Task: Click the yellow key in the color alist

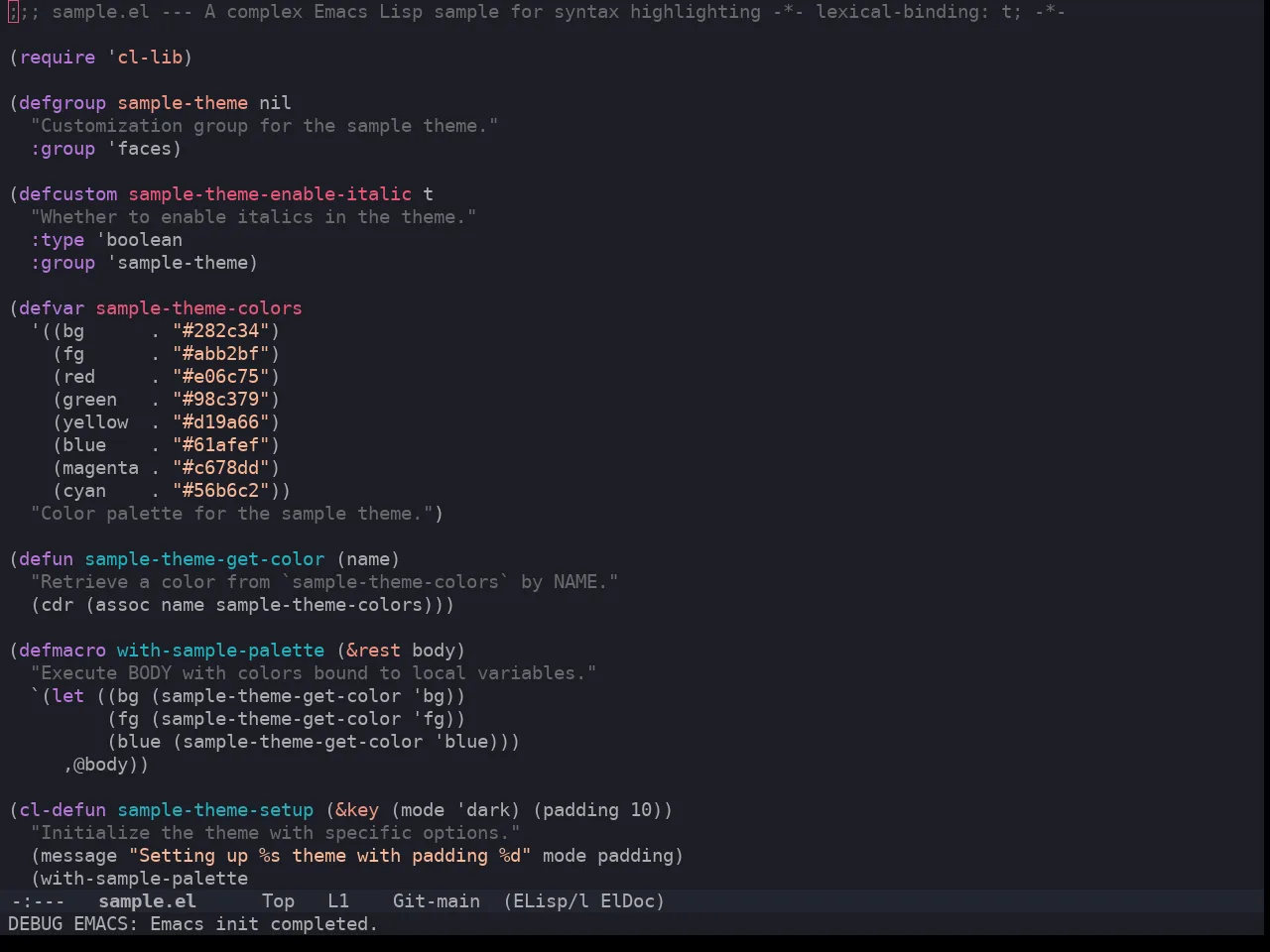Action: (x=95, y=422)
